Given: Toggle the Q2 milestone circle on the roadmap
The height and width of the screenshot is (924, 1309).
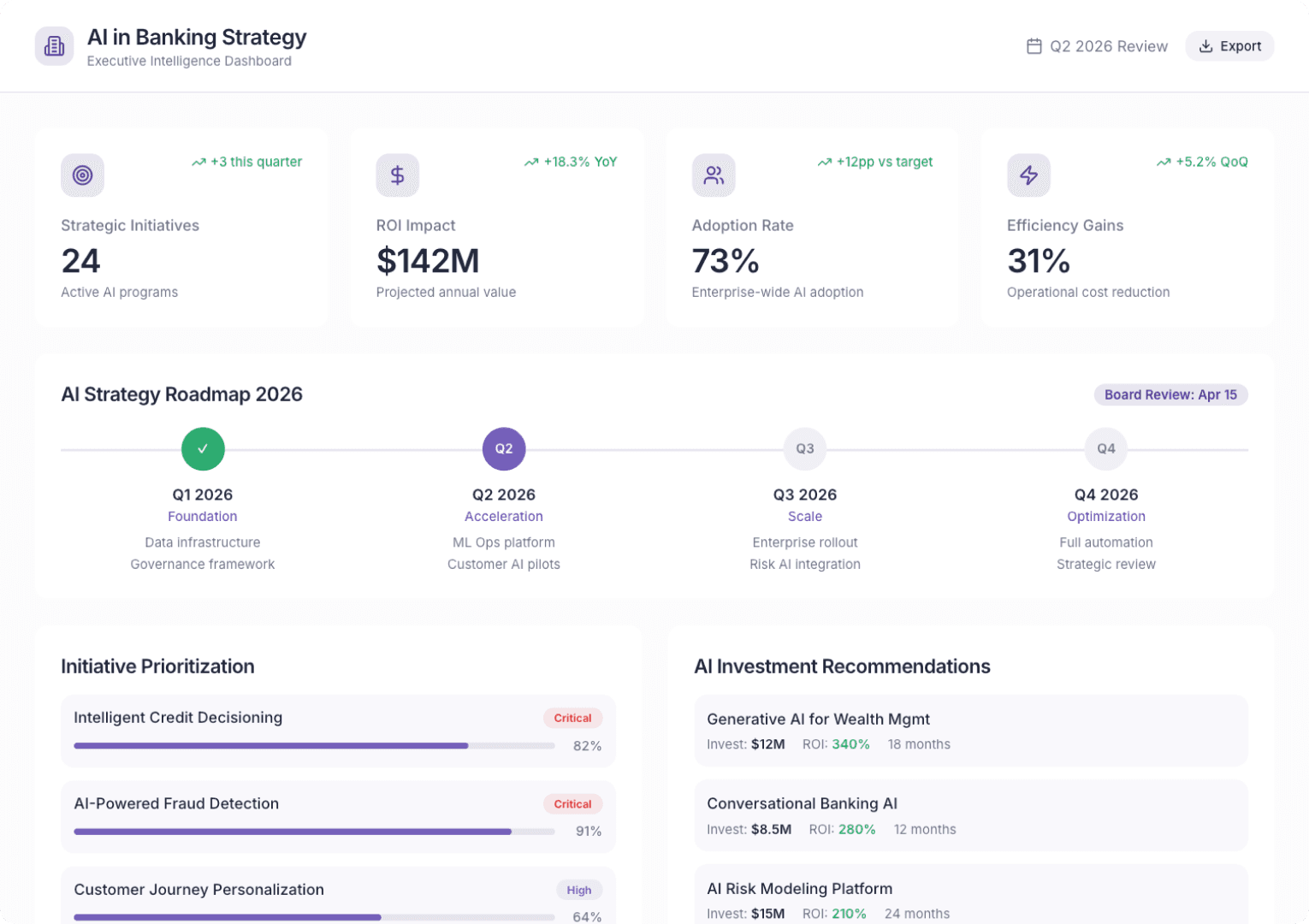Looking at the screenshot, I should (x=504, y=448).
